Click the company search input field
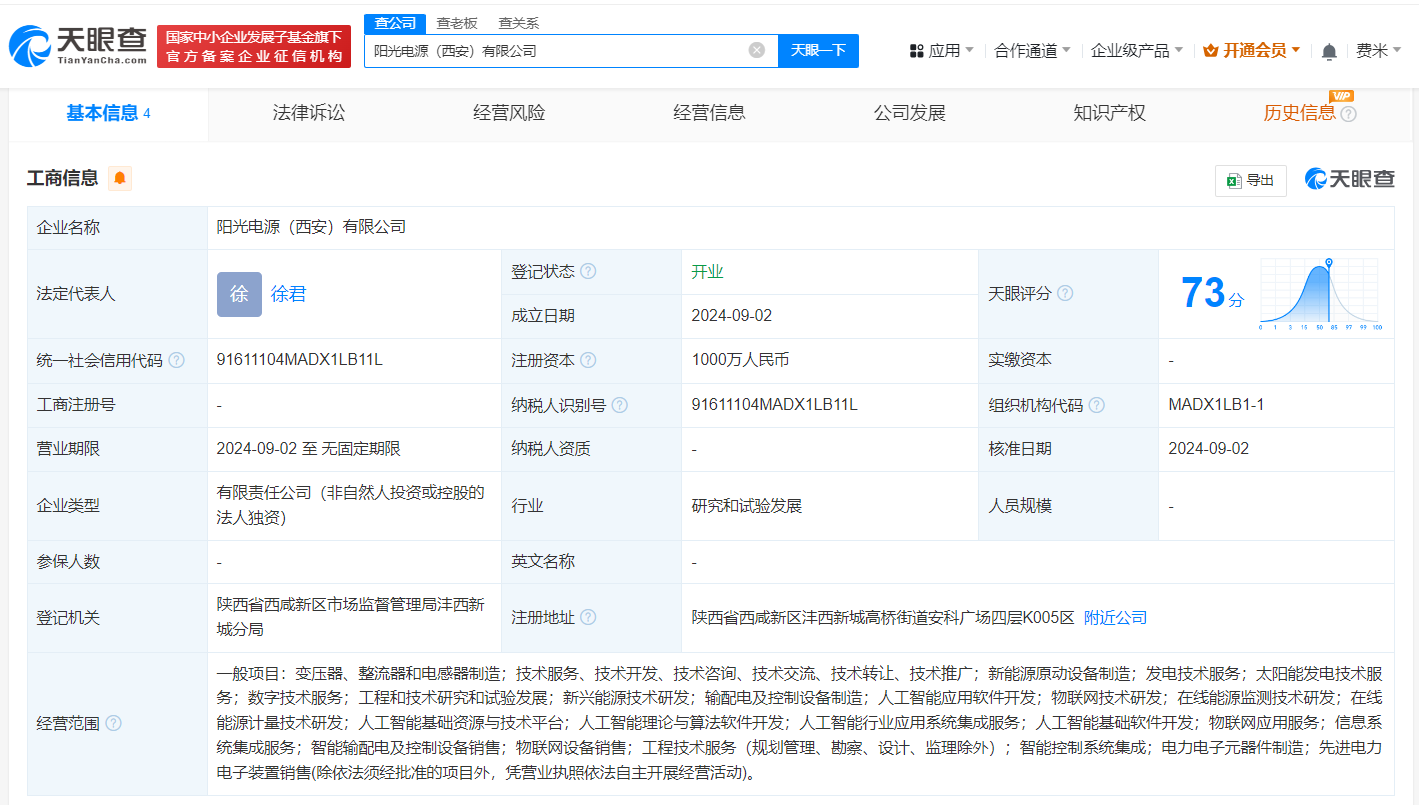 560,50
